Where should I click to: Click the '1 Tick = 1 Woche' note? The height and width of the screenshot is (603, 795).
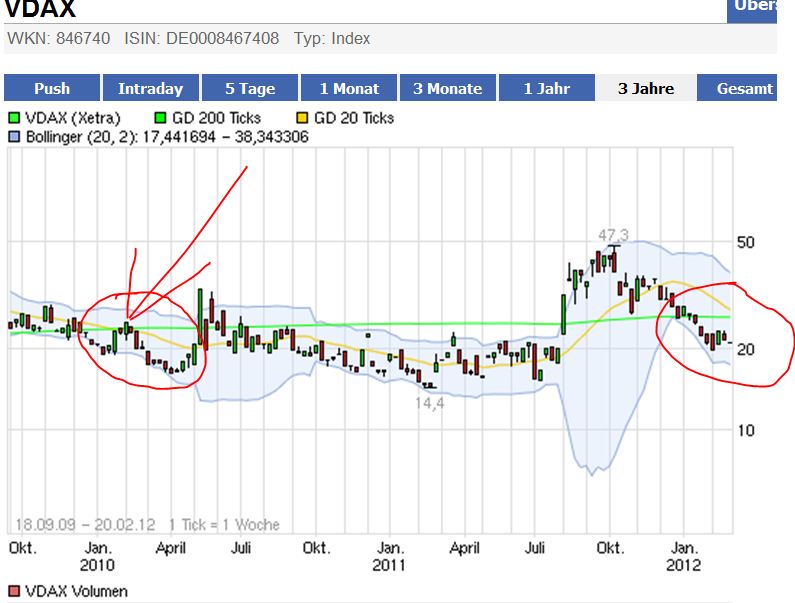tap(224, 524)
